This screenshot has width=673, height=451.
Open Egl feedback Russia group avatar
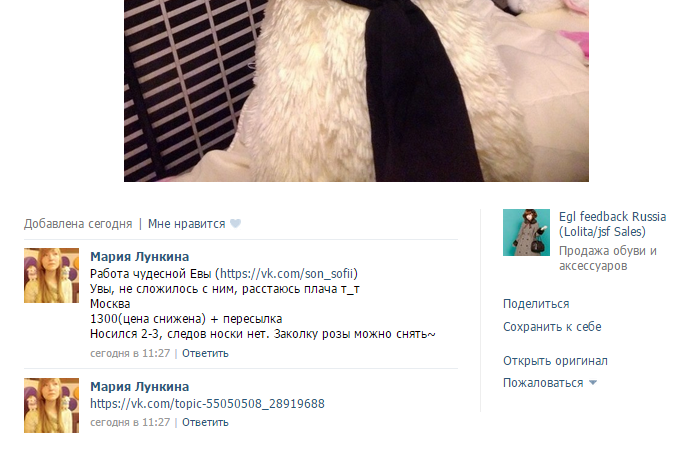(526, 233)
